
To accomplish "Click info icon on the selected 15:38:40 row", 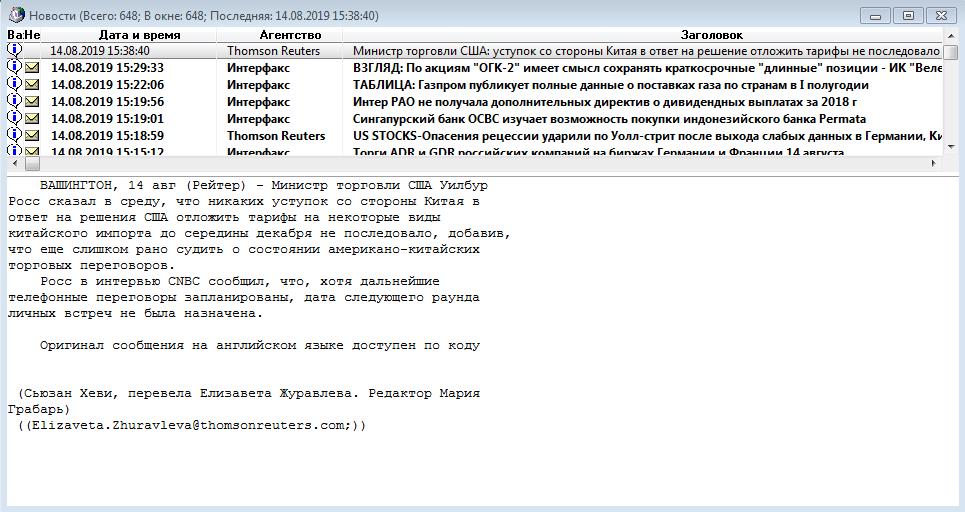I will tap(14, 50).
